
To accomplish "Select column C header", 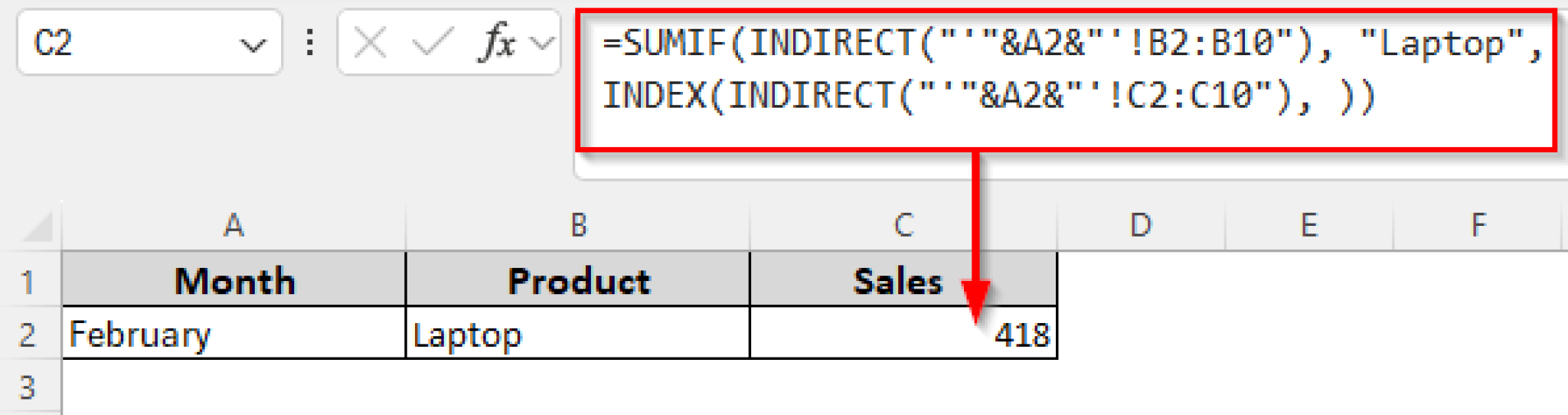I will click(903, 226).
